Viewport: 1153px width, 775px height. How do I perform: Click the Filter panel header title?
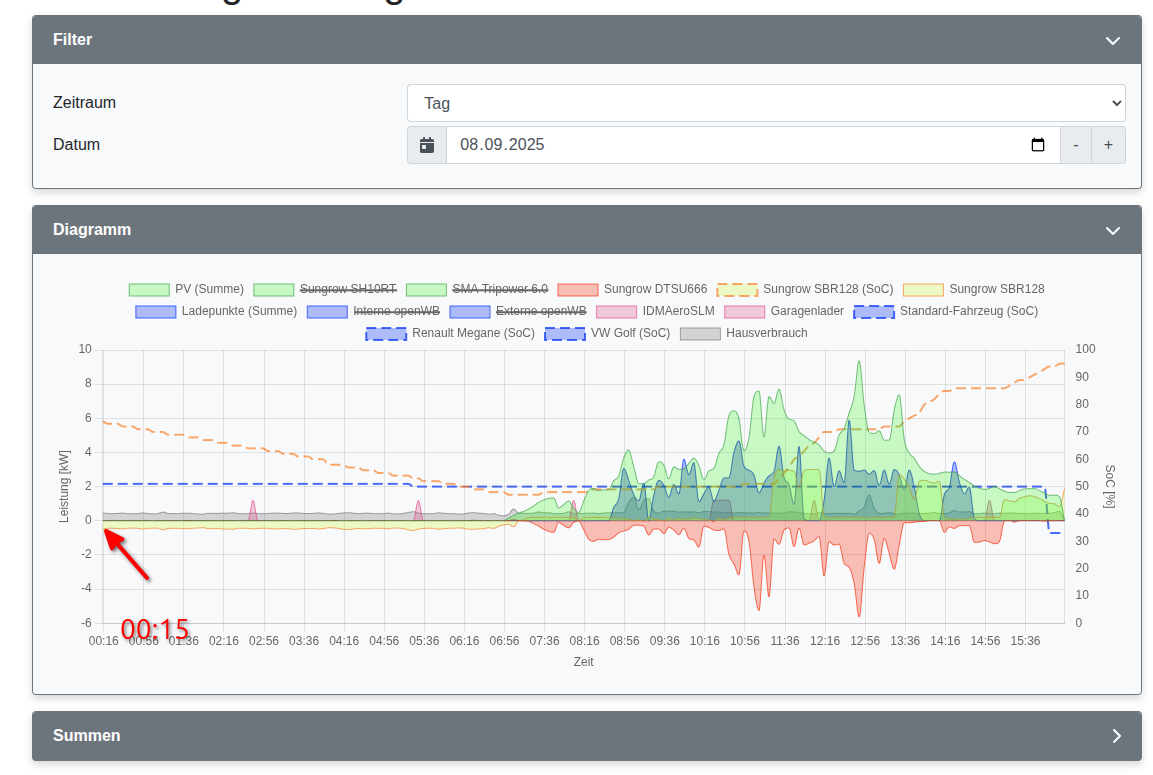coord(73,40)
